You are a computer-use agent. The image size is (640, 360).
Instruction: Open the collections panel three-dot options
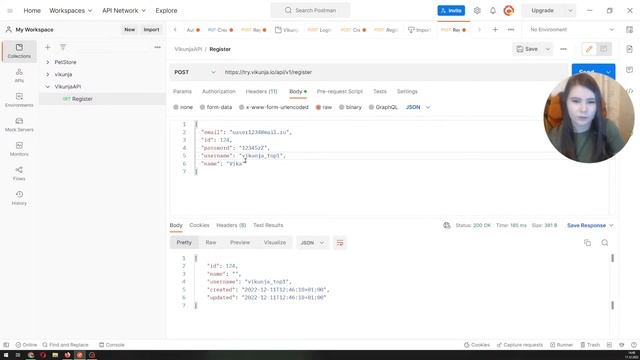click(158, 47)
